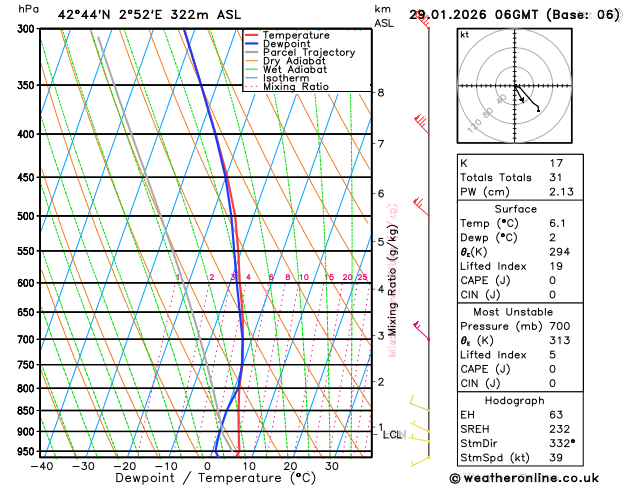Click the hPa unit label at top left
This screenshot has width=629, height=486.
point(28,9)
